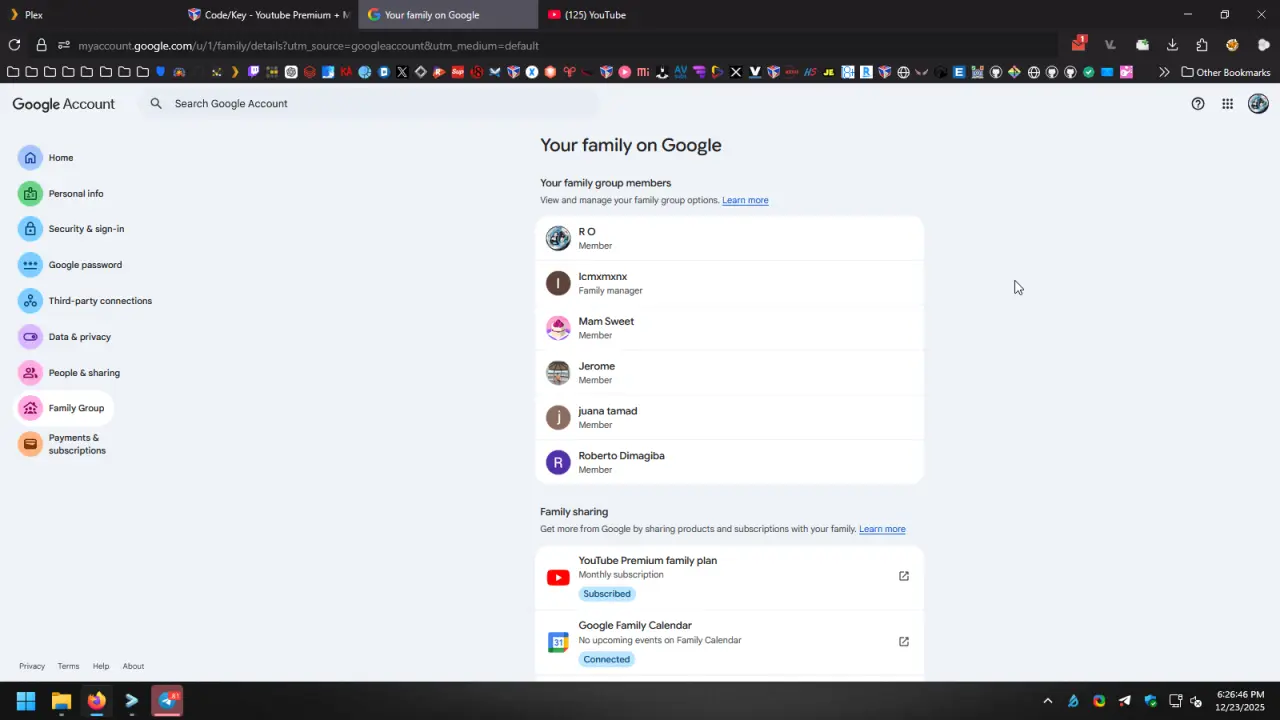This screenshot has width=1280, height=720.
Task: Click the YouTube logo icon
Action: pyautogui.click(x=558, y=577)
